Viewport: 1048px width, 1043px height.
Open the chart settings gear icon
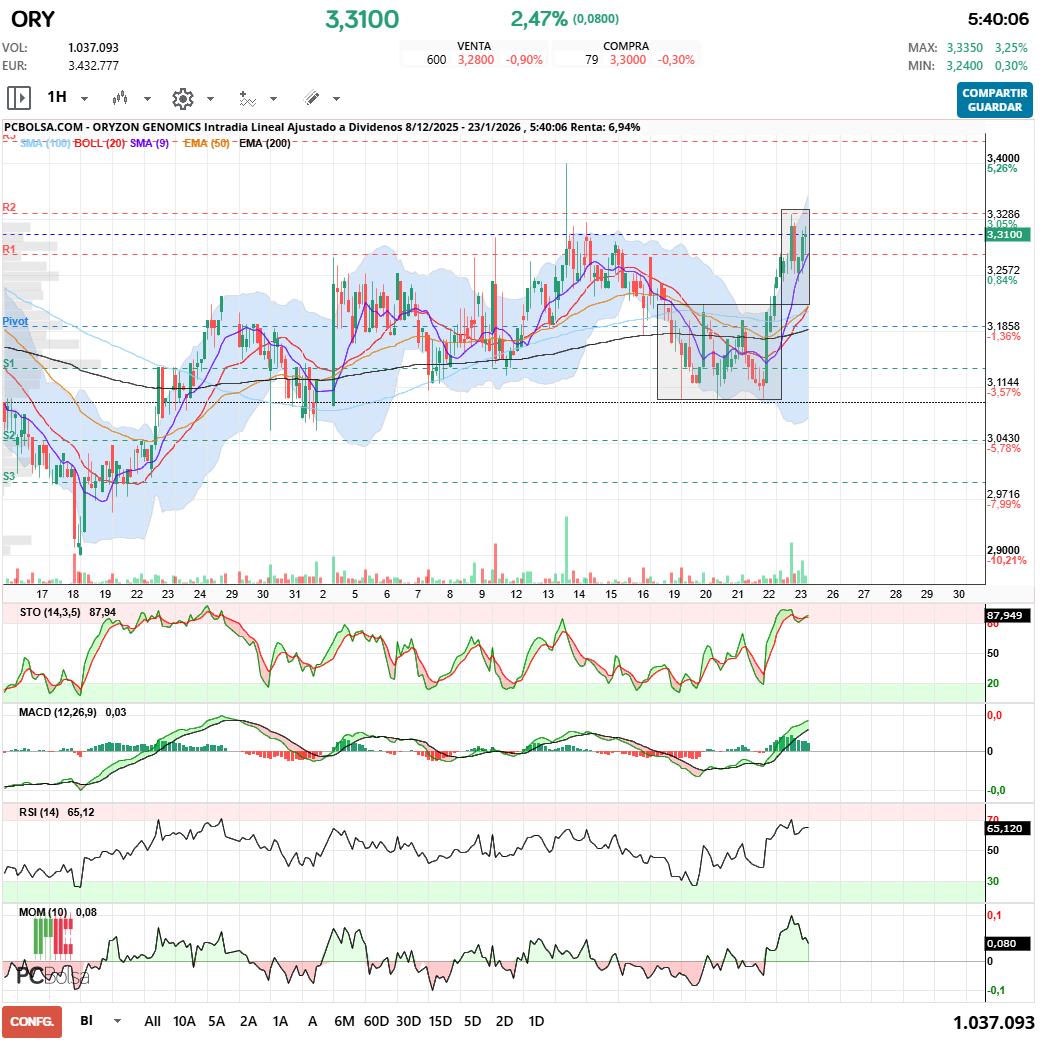183,98
